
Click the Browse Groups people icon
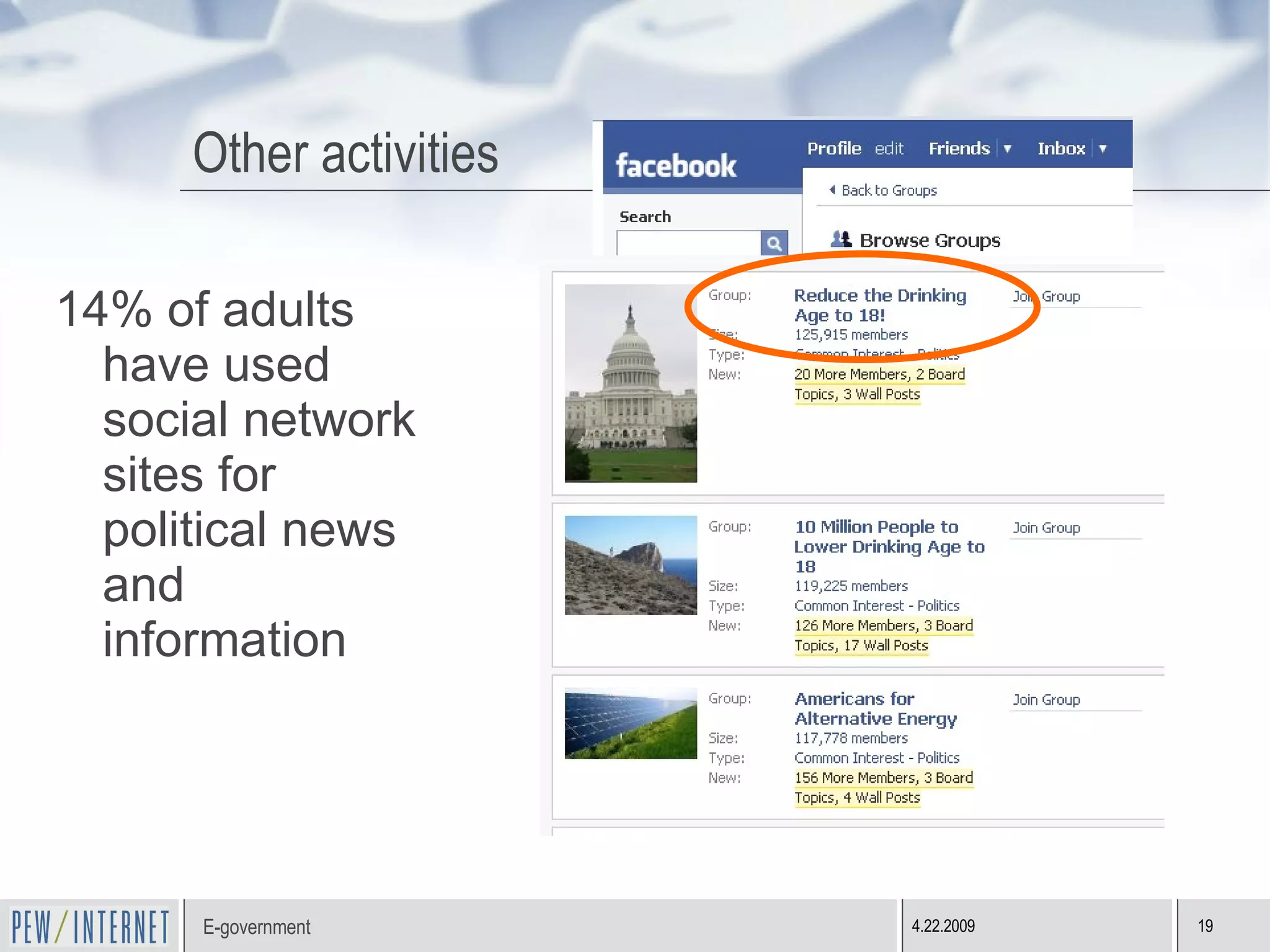[x=841, y=239]
